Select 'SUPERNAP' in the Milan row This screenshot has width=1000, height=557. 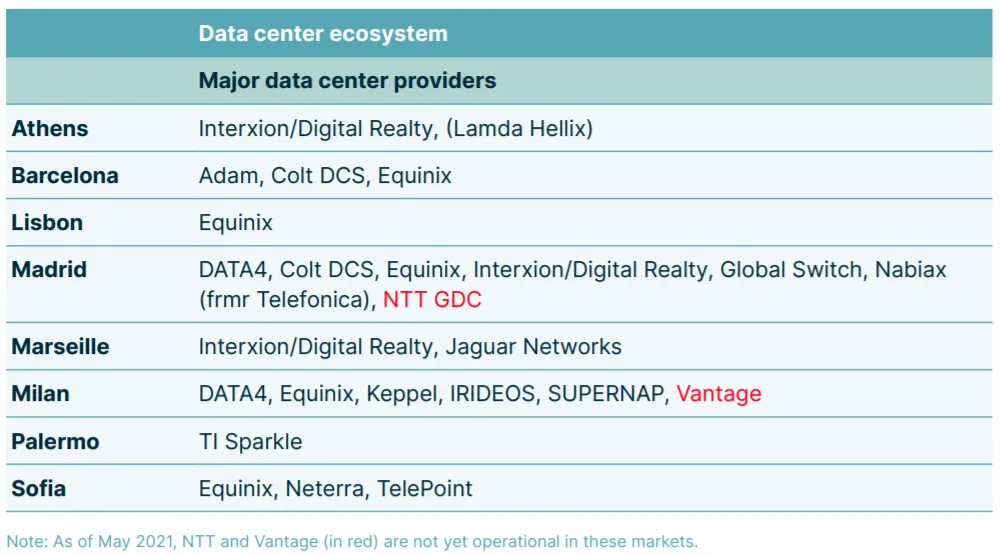[608, 394]
